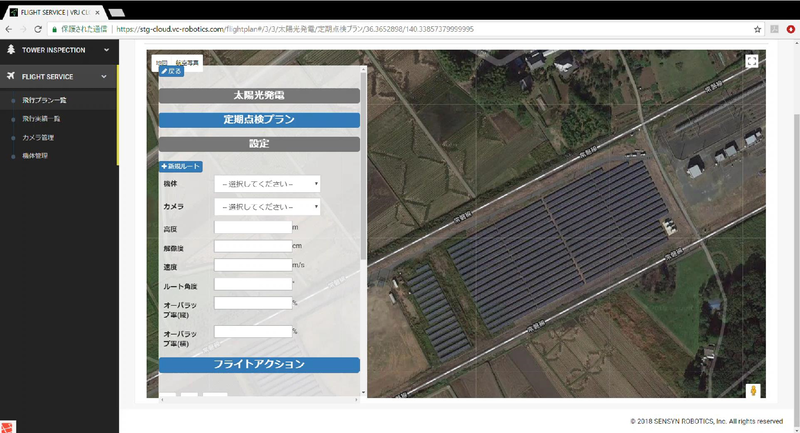Collapse the FLIGHT SERVICE menu chevron
The height and width of the screenshot is (433, 800).
103,76
